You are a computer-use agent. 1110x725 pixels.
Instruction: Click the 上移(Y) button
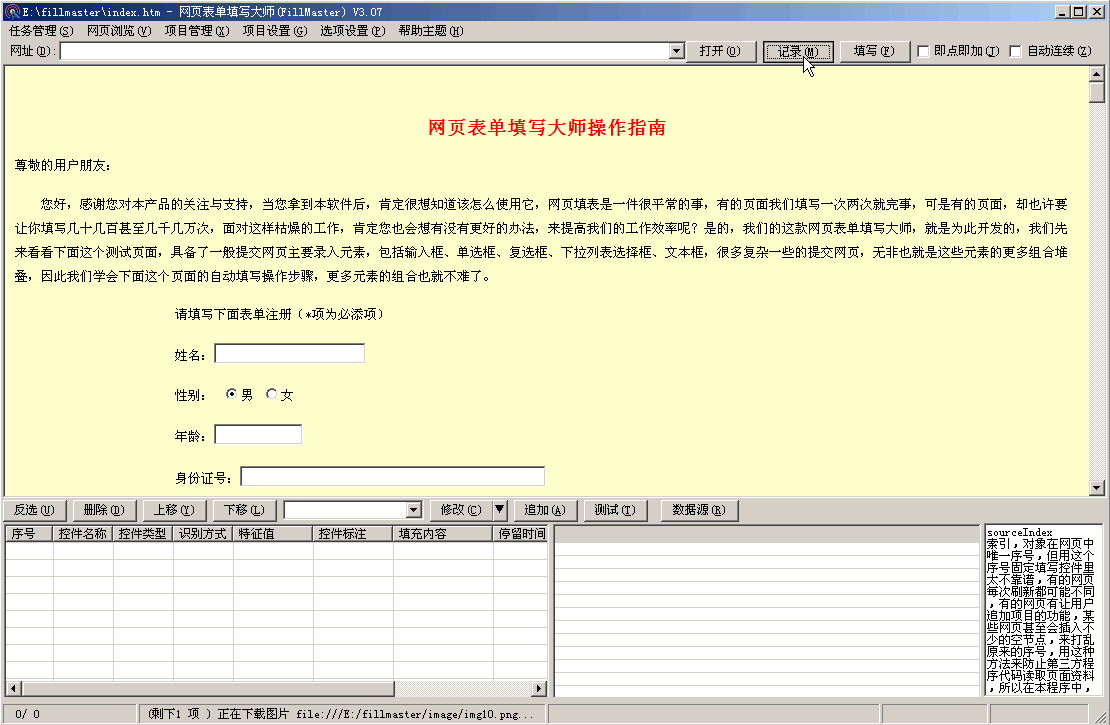tap(174, 510)
